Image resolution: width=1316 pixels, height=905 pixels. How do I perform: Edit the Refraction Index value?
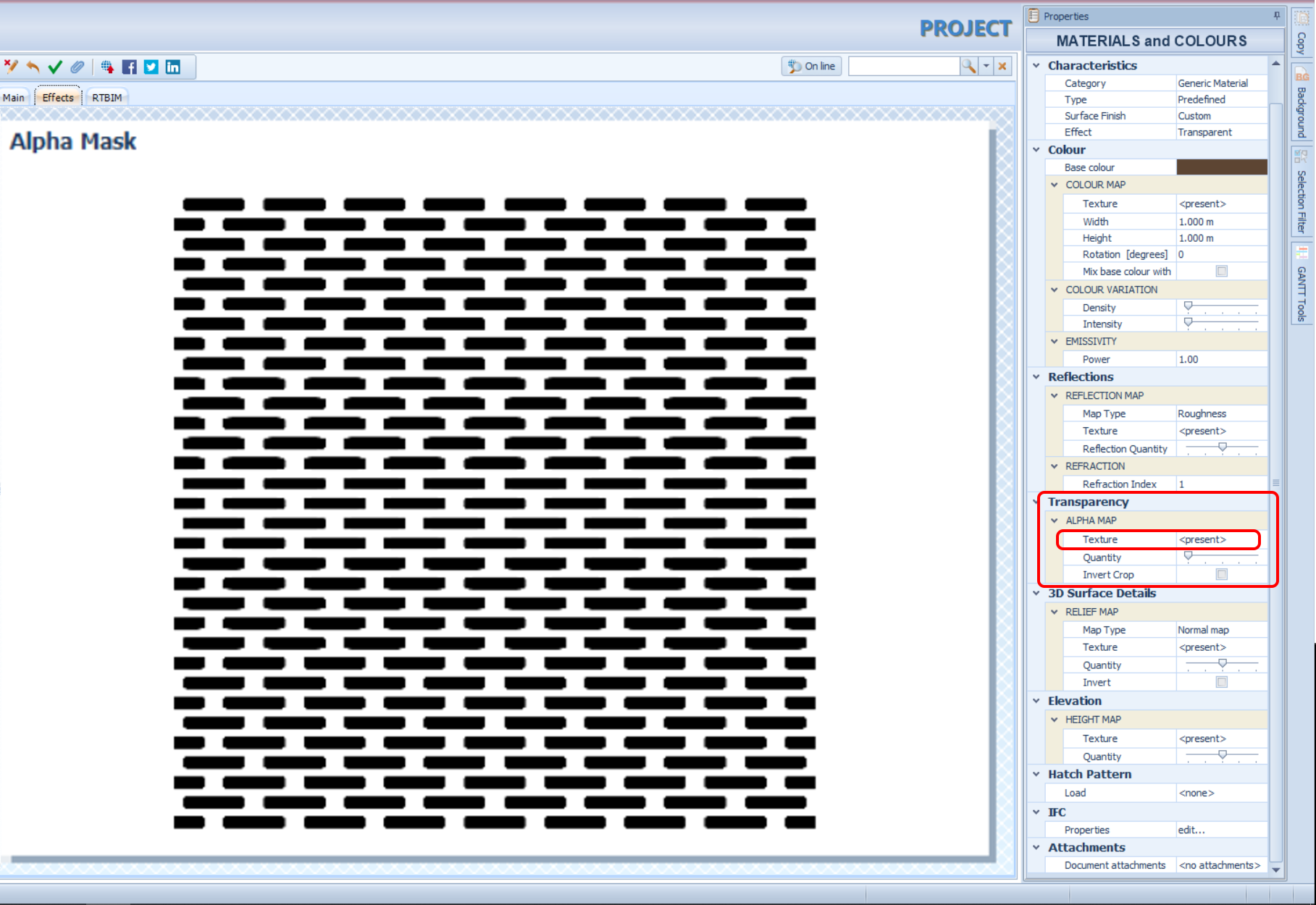click(x=1222, y=484)
